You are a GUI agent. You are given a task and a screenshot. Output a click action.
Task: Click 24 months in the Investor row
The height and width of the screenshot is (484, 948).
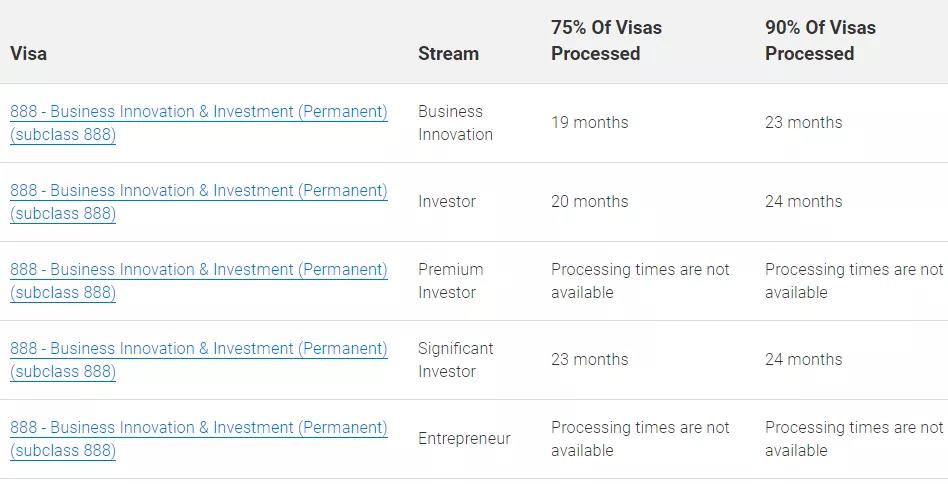coord(804,202)
